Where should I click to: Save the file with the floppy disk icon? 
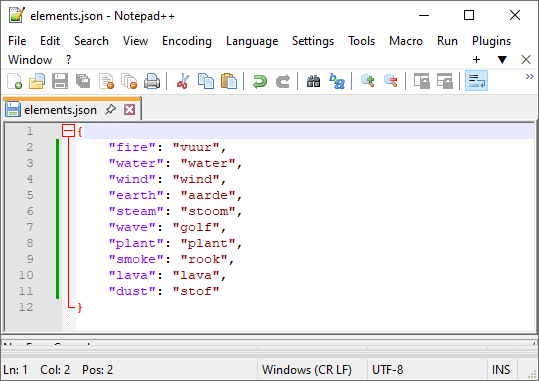tap(60, 81)
